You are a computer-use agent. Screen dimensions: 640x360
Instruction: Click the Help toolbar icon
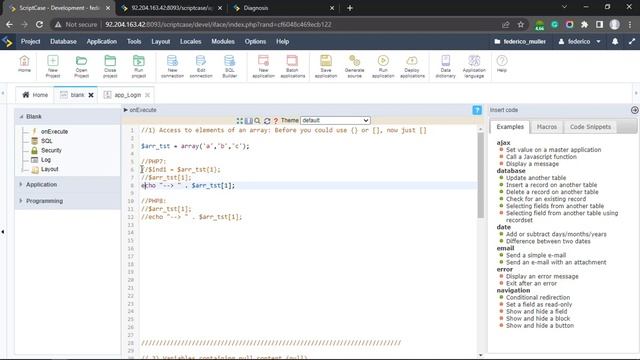click(502, 64)
